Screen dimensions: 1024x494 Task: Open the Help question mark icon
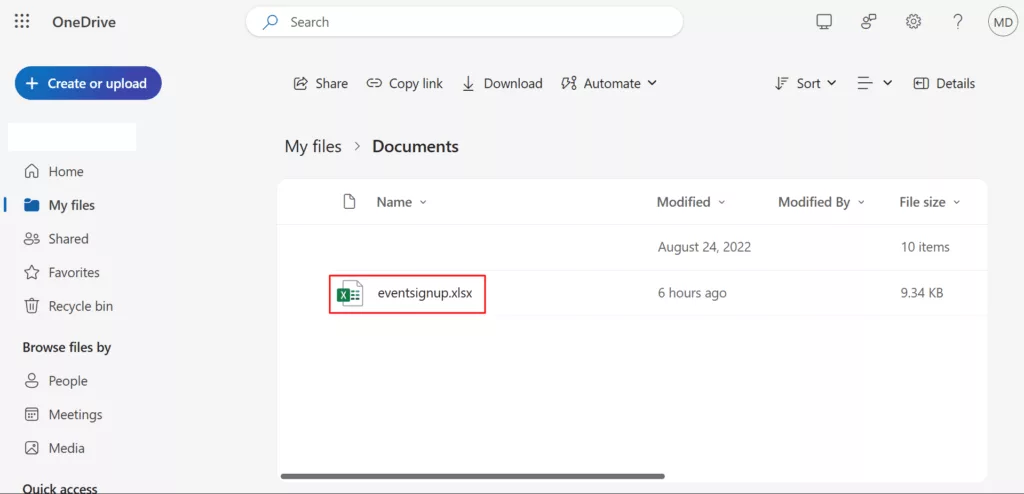[x=957, y=22]
